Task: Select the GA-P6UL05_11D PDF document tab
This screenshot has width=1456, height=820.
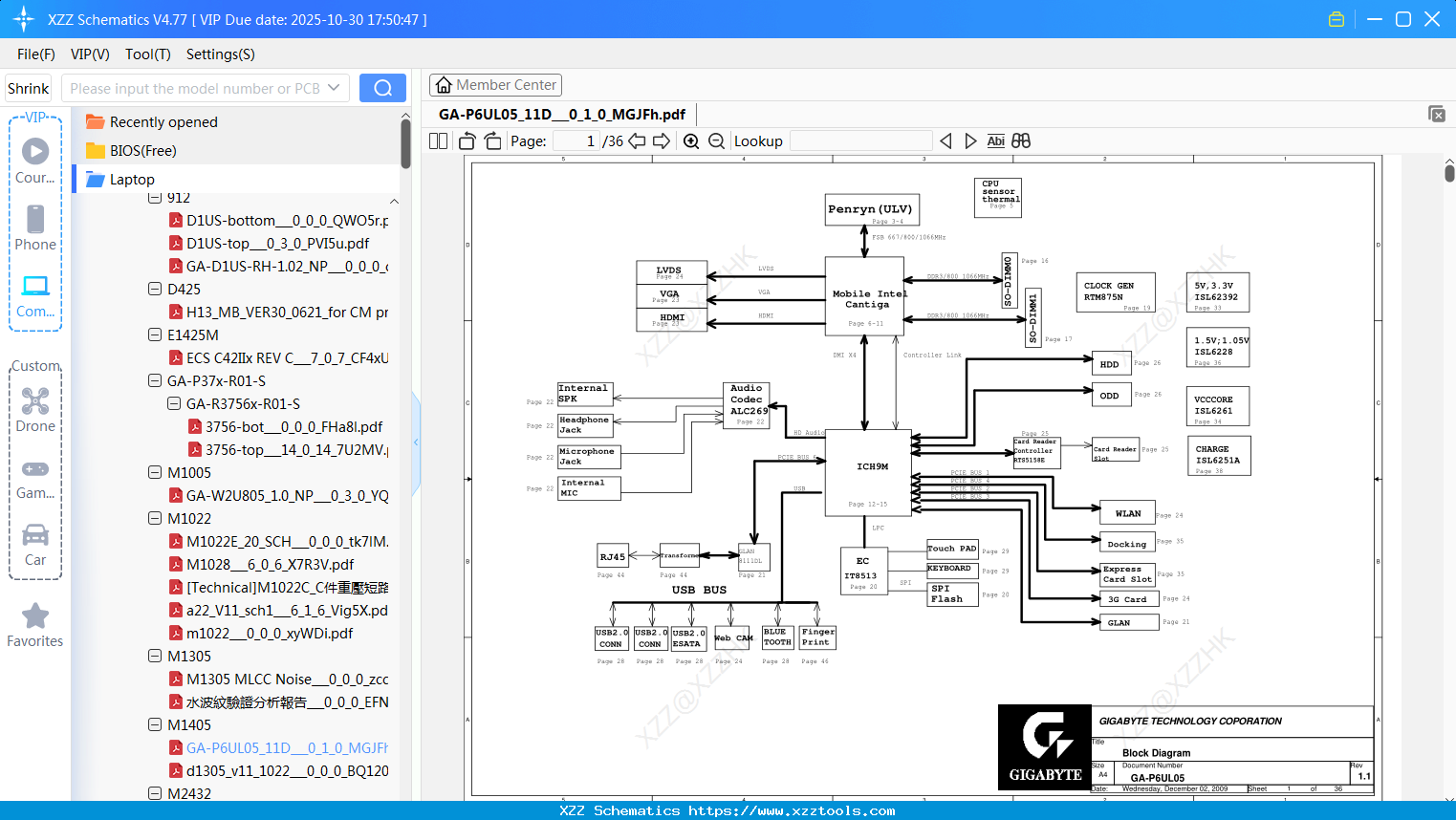Action: (562, 115)
